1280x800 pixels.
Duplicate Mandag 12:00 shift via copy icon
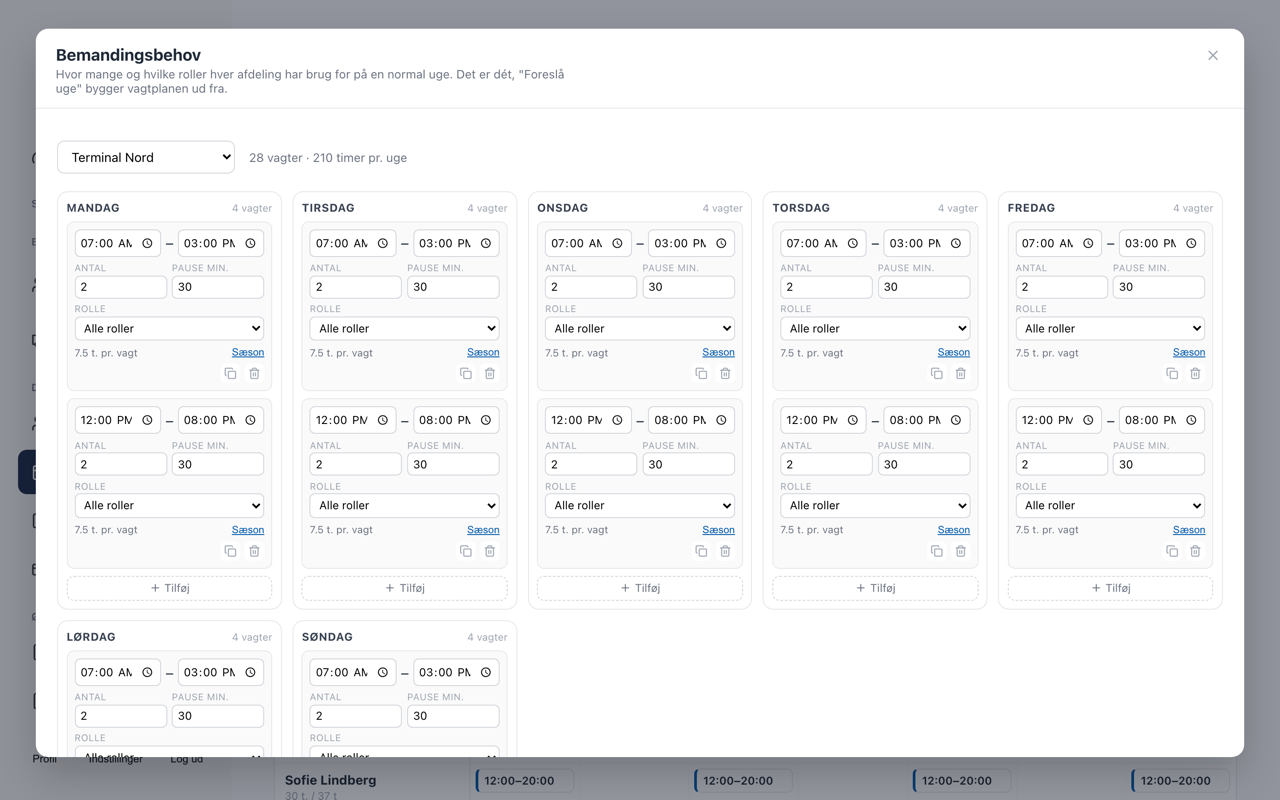click(x=230, y=551)
